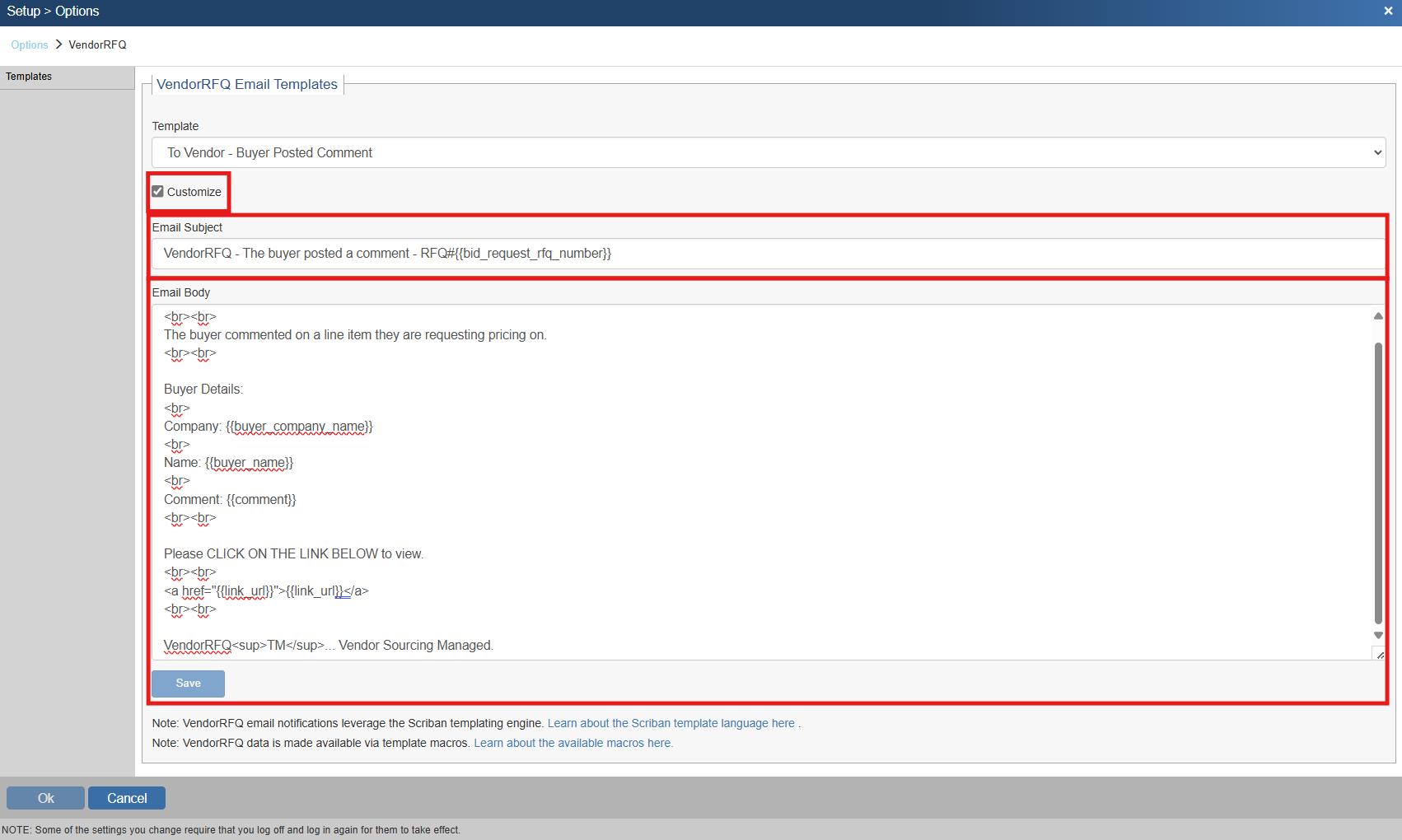1402x840 pixels.
Task: Click the VendorRFQ breadcrumb item
Action: click(x=97, y=45)
